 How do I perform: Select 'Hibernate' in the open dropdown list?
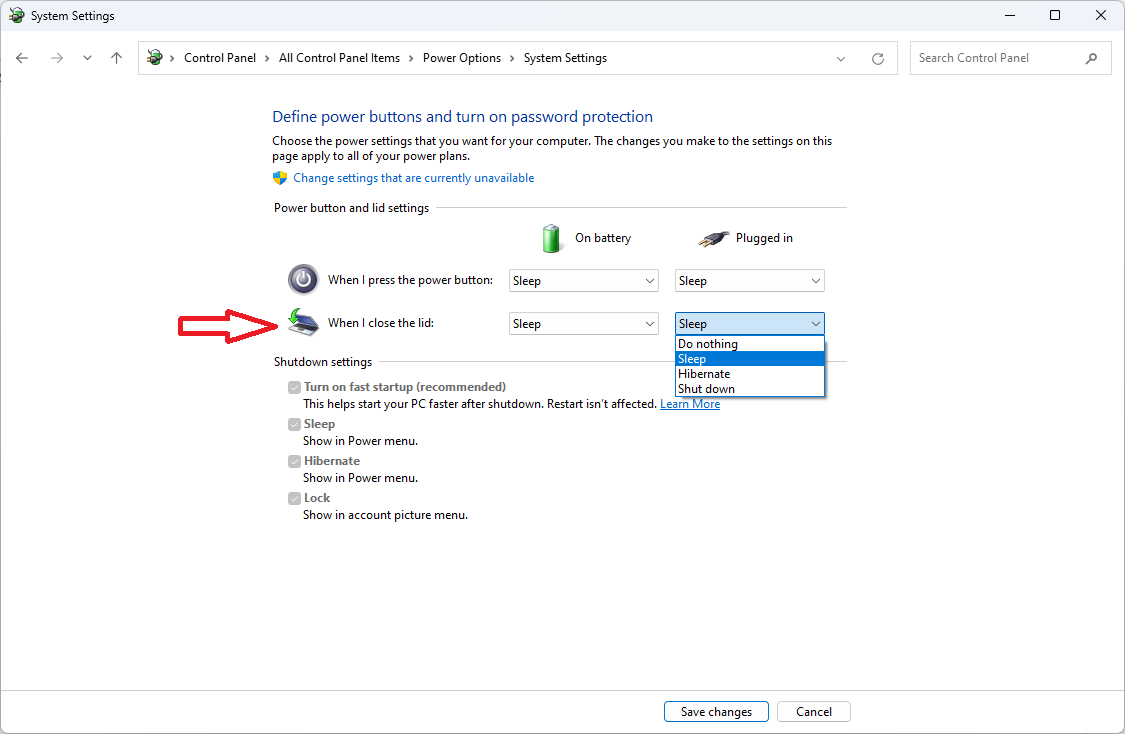704,373
